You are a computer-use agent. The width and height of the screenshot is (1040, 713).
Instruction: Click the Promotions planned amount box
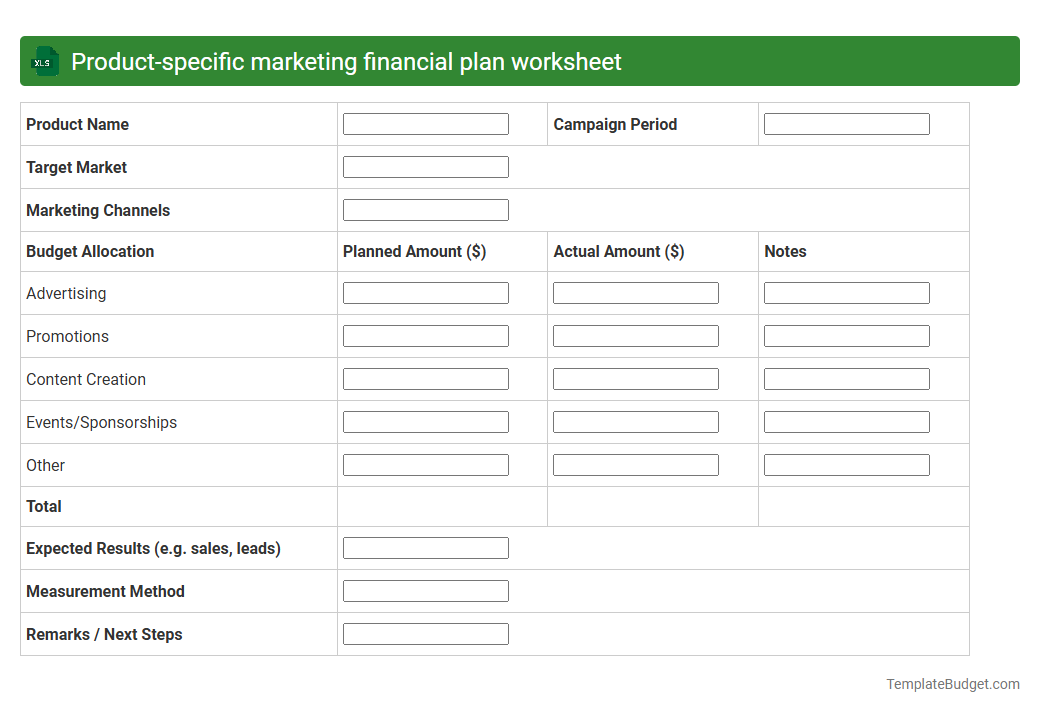point(425,335)
